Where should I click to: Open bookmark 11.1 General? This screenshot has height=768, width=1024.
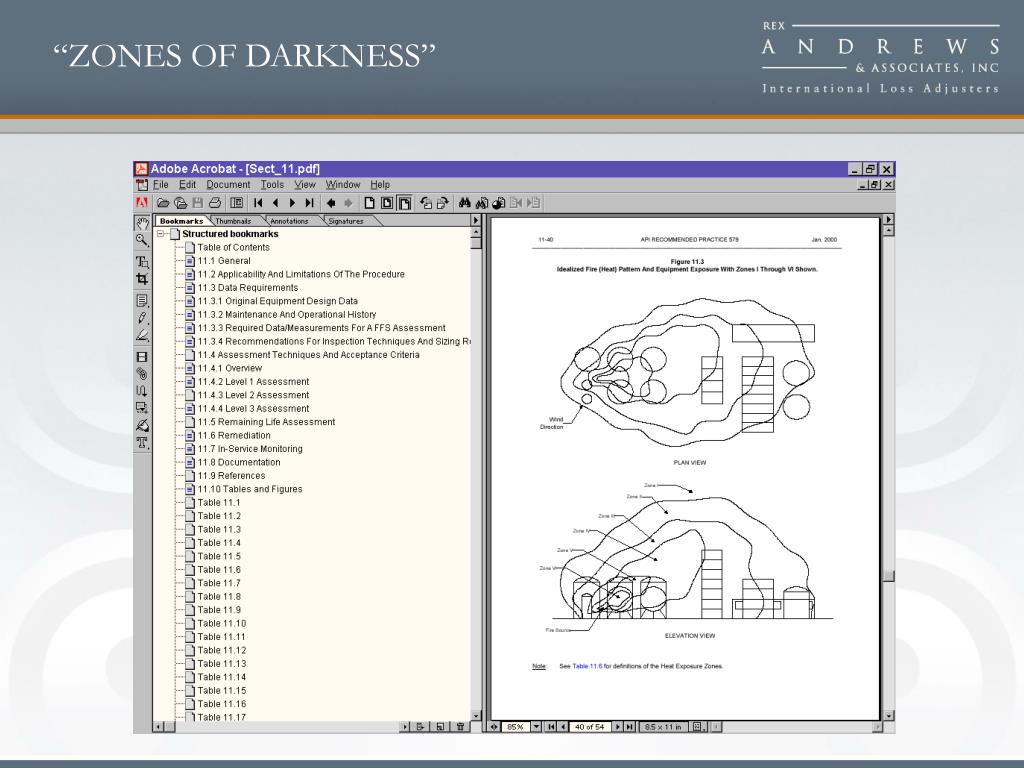point(224,261)
